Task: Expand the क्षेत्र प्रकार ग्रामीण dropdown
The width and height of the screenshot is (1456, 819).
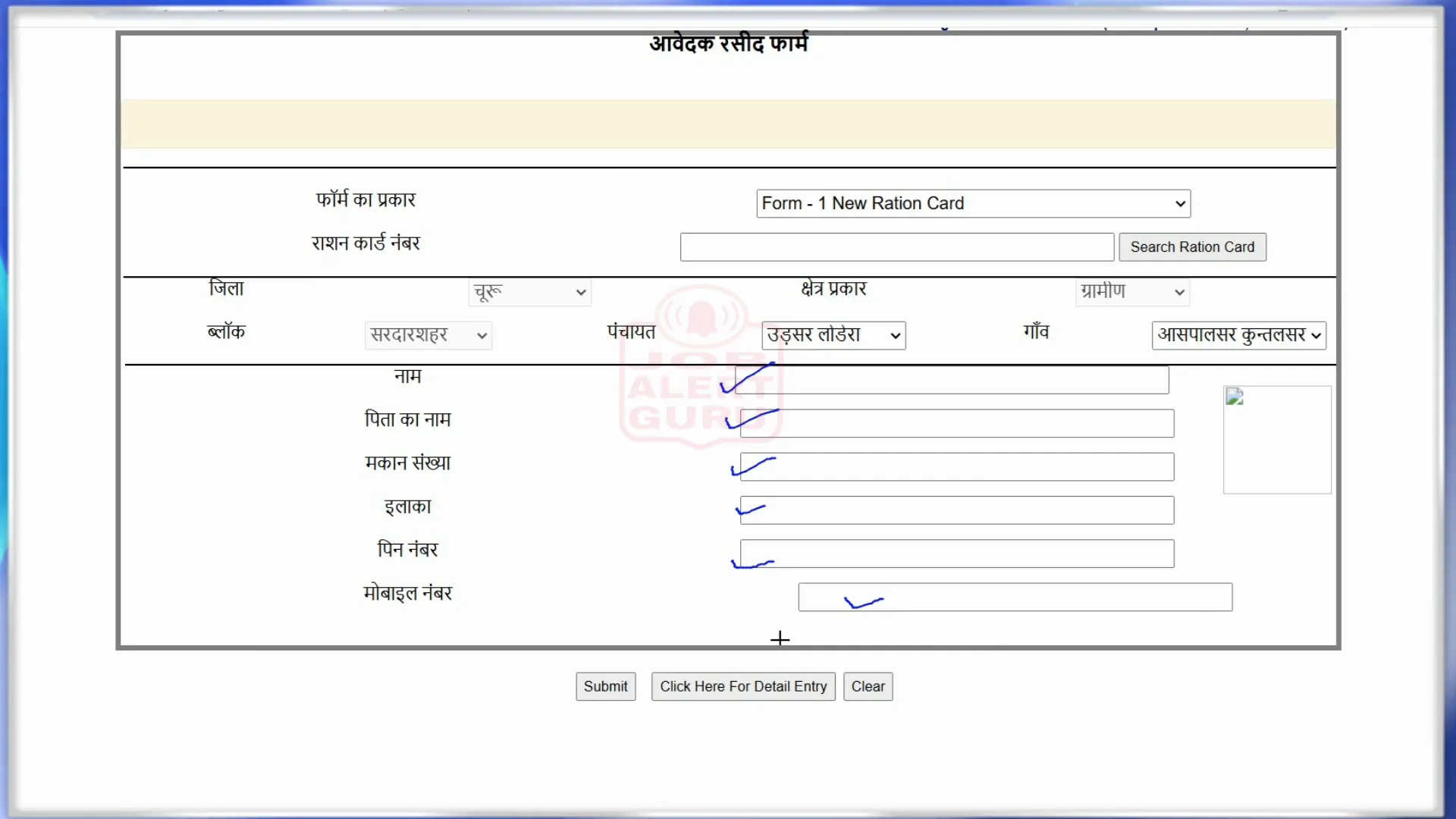Action: click(x=1130, y=291)
